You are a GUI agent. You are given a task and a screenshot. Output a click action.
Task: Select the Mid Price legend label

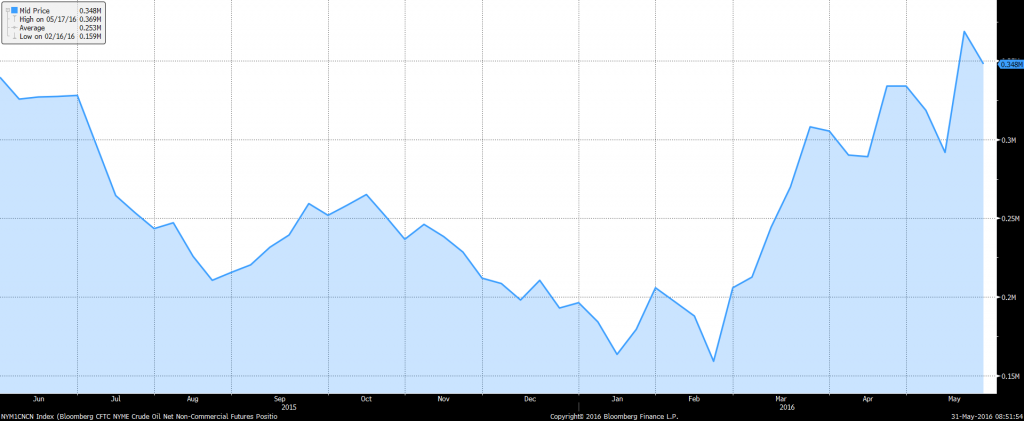click(35, 10)
